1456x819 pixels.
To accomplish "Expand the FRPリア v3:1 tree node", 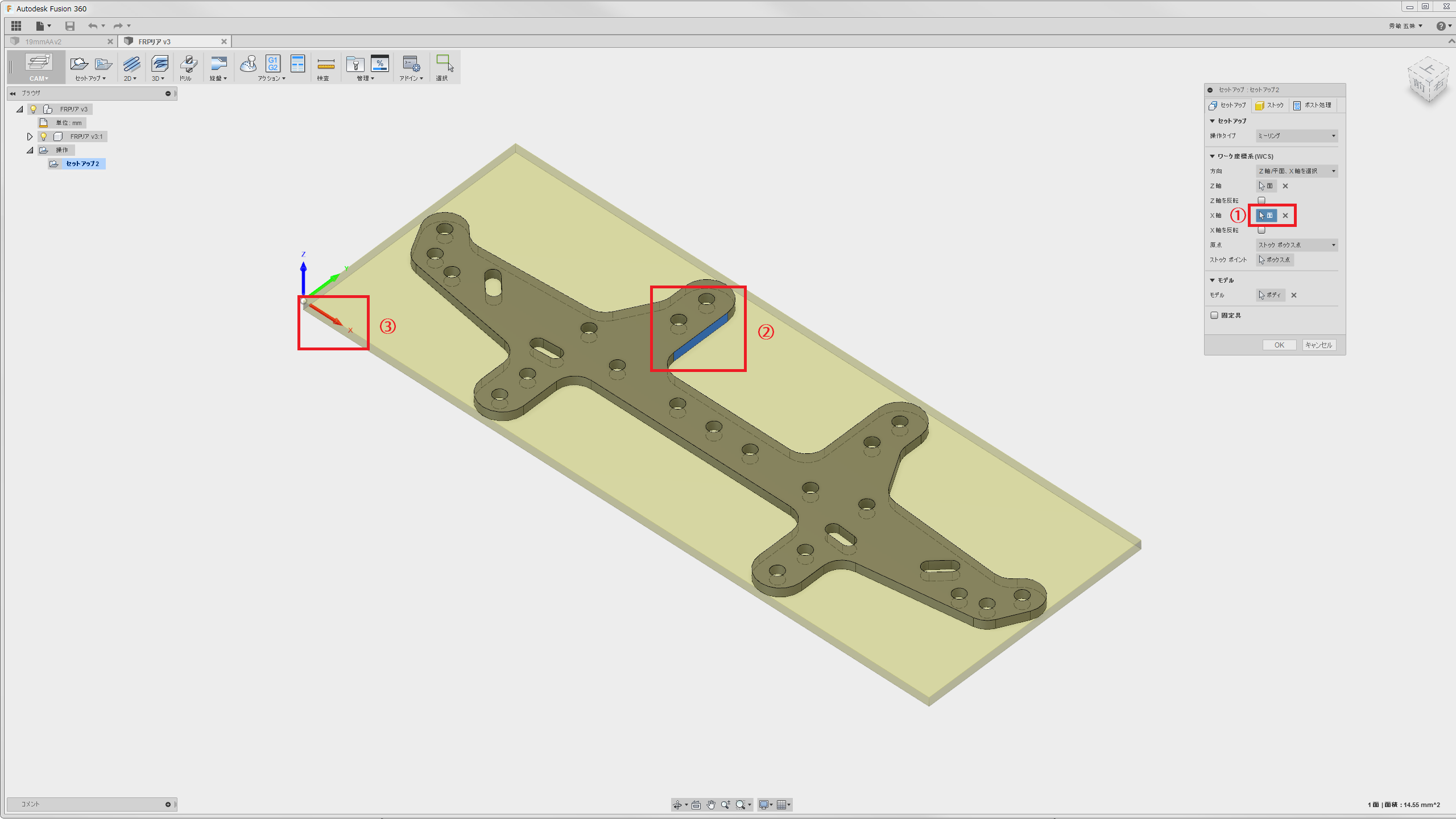I will point(30,136).
